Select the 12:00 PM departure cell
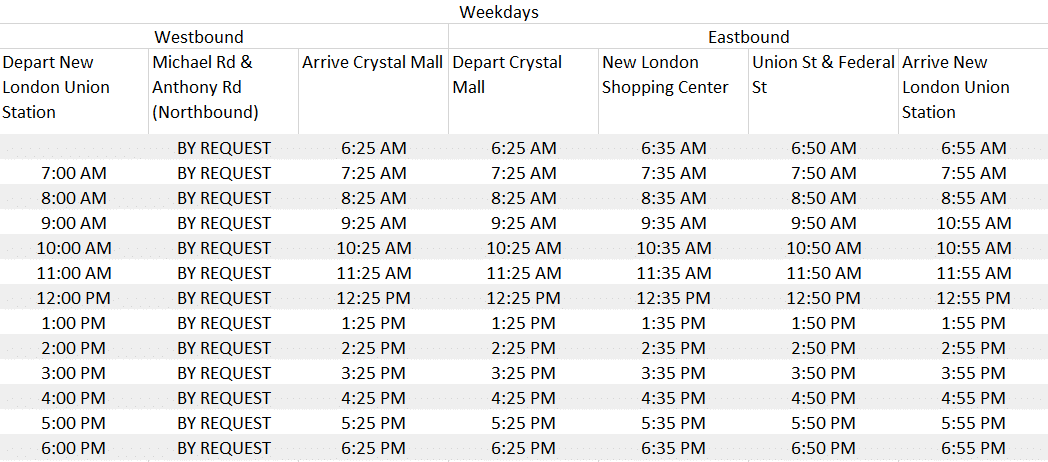The height and width of the screenshot is (462, 1048). tap(74, 298)
